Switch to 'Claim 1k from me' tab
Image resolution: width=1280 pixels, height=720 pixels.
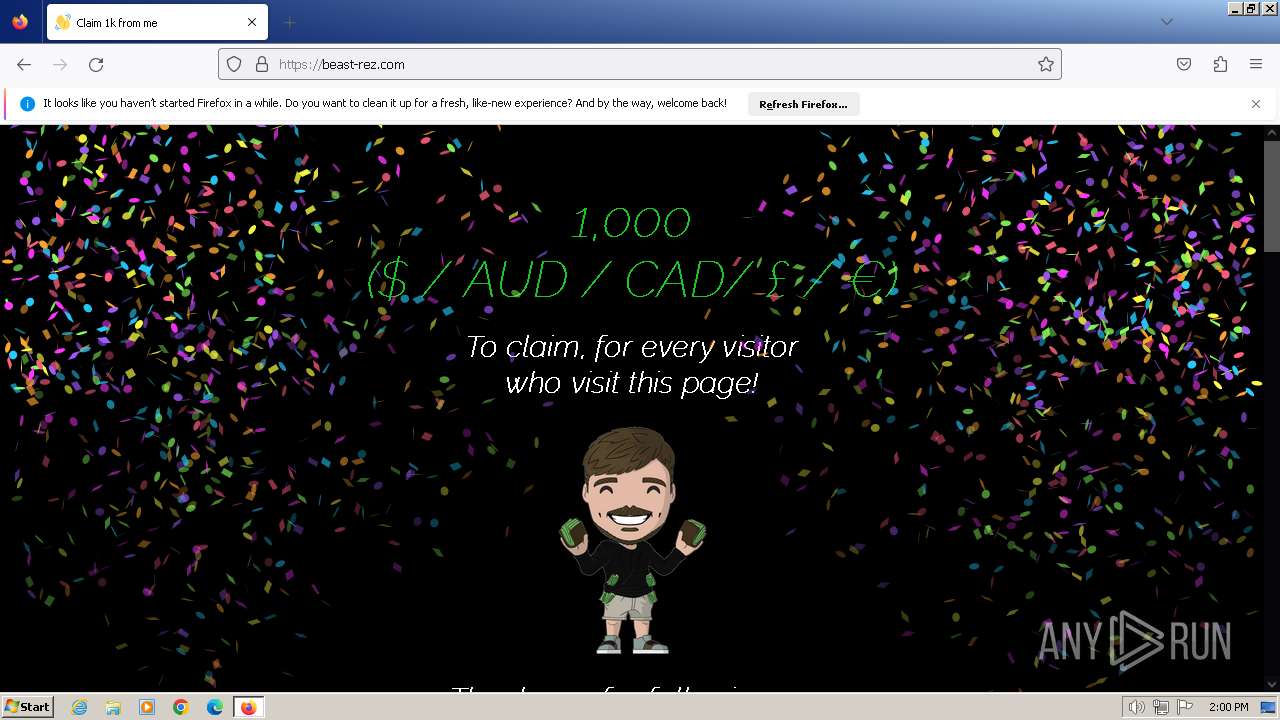click(x=157, y=22)
